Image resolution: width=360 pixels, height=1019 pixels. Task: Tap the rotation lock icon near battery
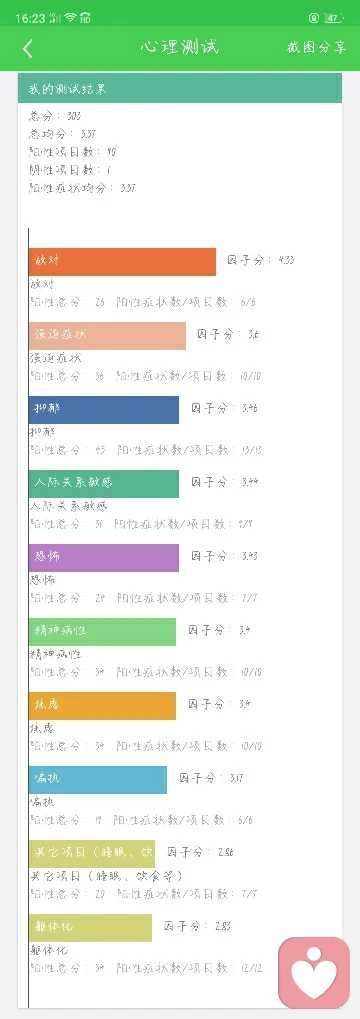click(x=314, y=18)
